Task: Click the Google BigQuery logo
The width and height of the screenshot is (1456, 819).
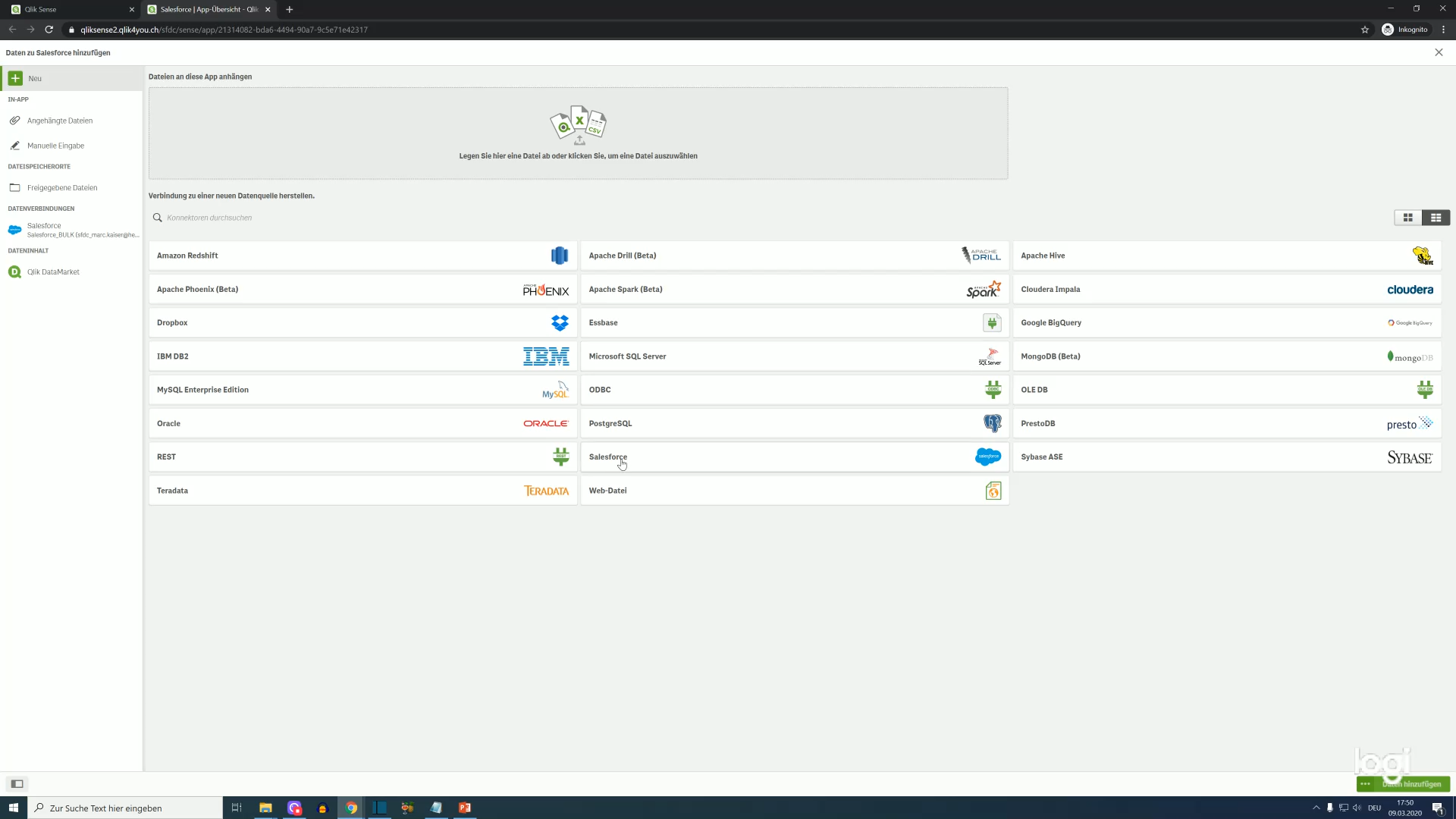Action: click(1410, 323)
